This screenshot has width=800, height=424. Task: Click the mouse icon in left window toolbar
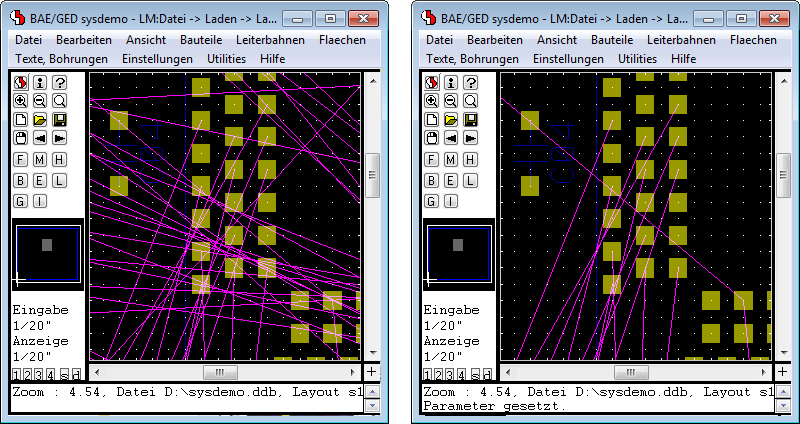[x=20, y=138]
